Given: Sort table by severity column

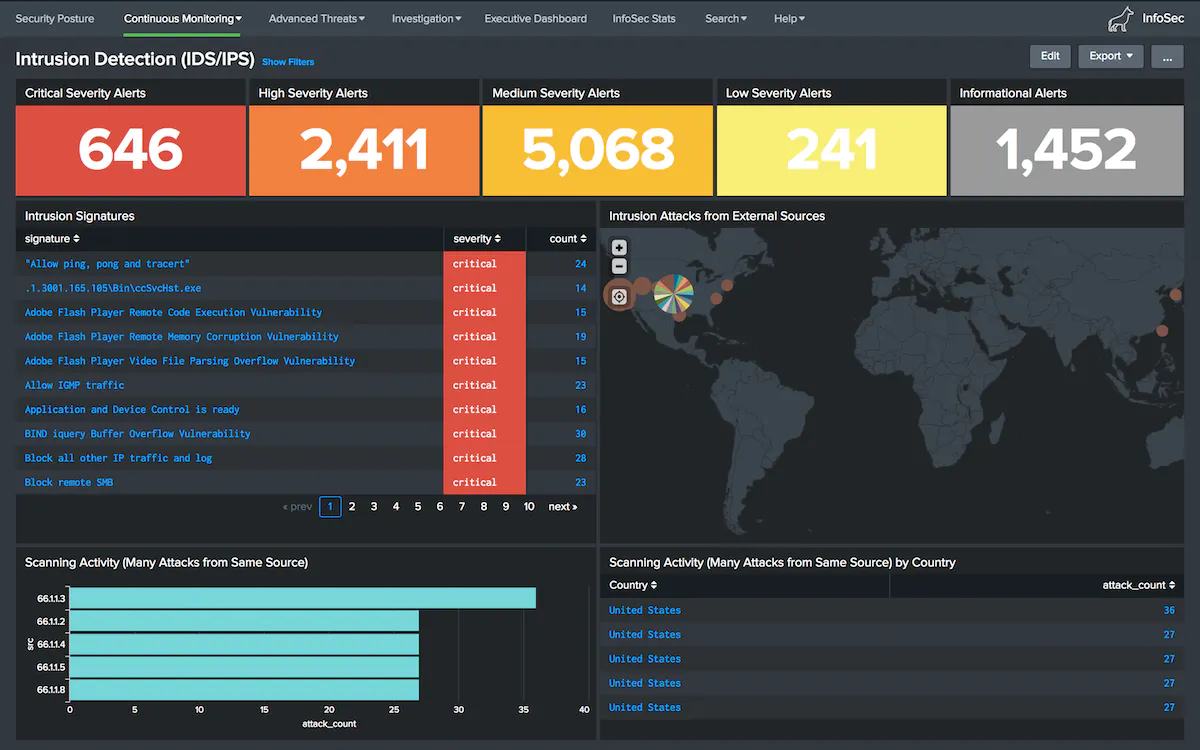Looking at the screenshot, I should pyautogui.click(x=476, y=239).
